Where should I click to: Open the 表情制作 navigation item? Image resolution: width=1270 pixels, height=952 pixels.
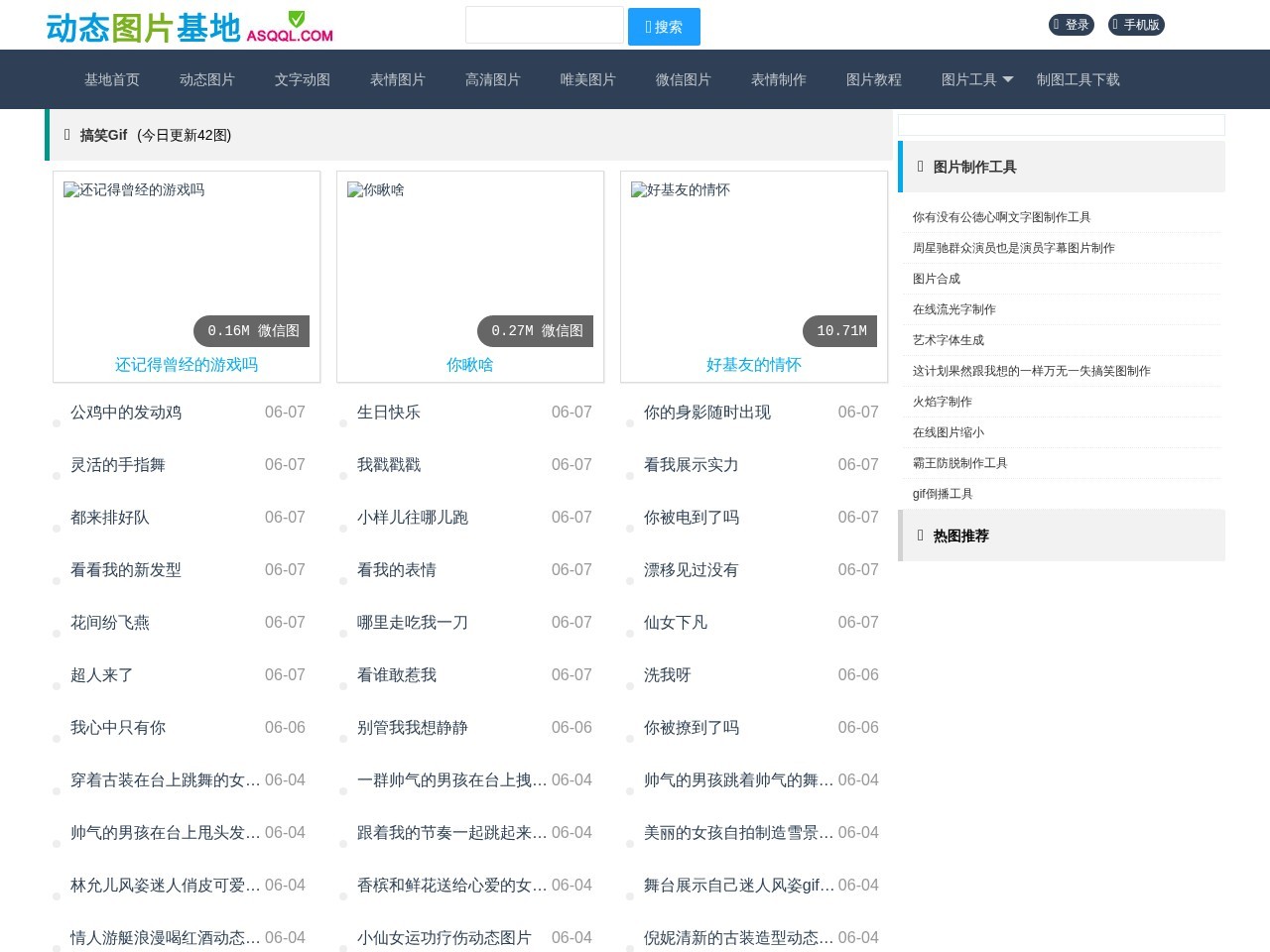(x=779, y=79)
